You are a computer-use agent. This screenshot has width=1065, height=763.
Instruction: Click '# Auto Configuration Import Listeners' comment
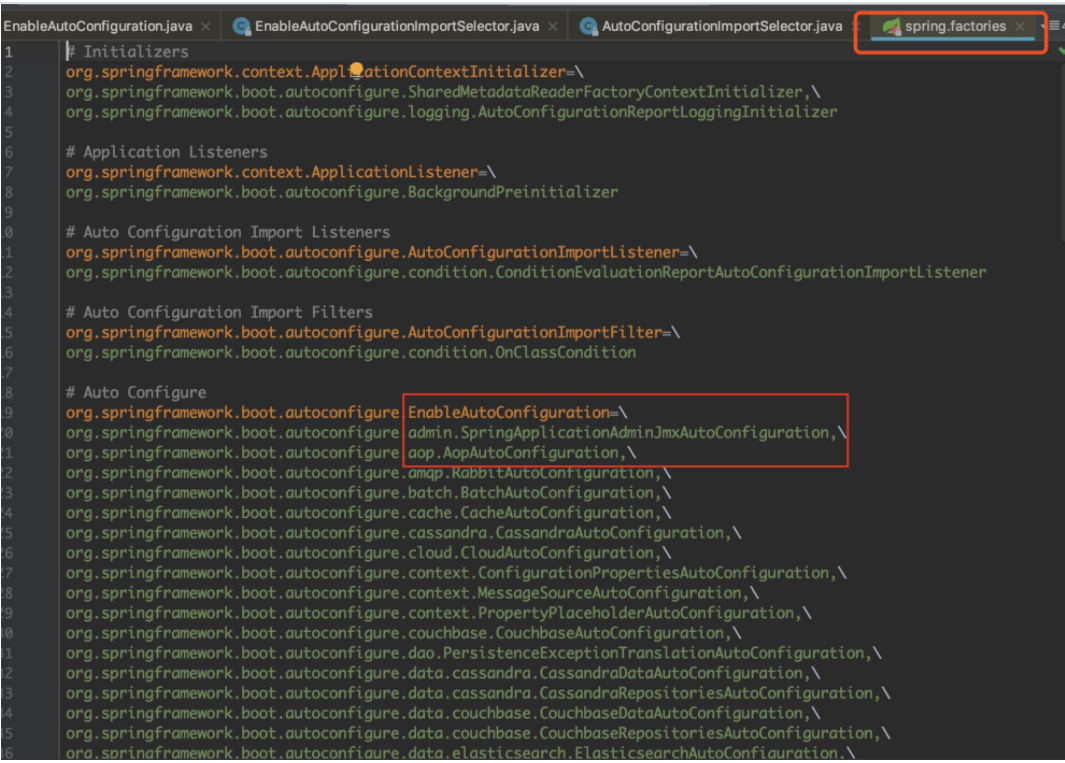point(228,232)
